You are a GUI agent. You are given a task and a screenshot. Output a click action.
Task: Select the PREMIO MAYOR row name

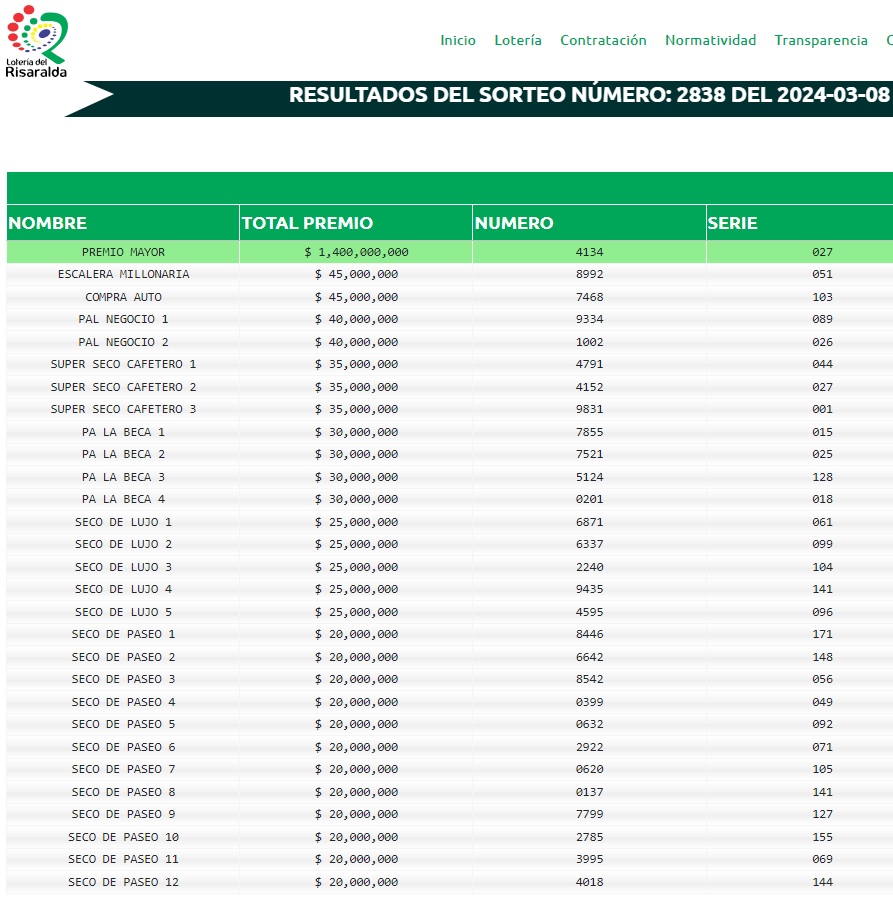pos(123,252)
